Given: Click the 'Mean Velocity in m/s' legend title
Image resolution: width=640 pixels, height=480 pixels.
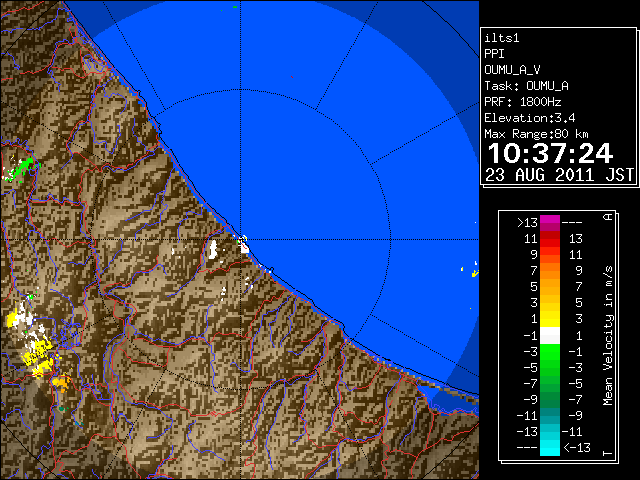Looking at the screenshot, I should 608,335.
